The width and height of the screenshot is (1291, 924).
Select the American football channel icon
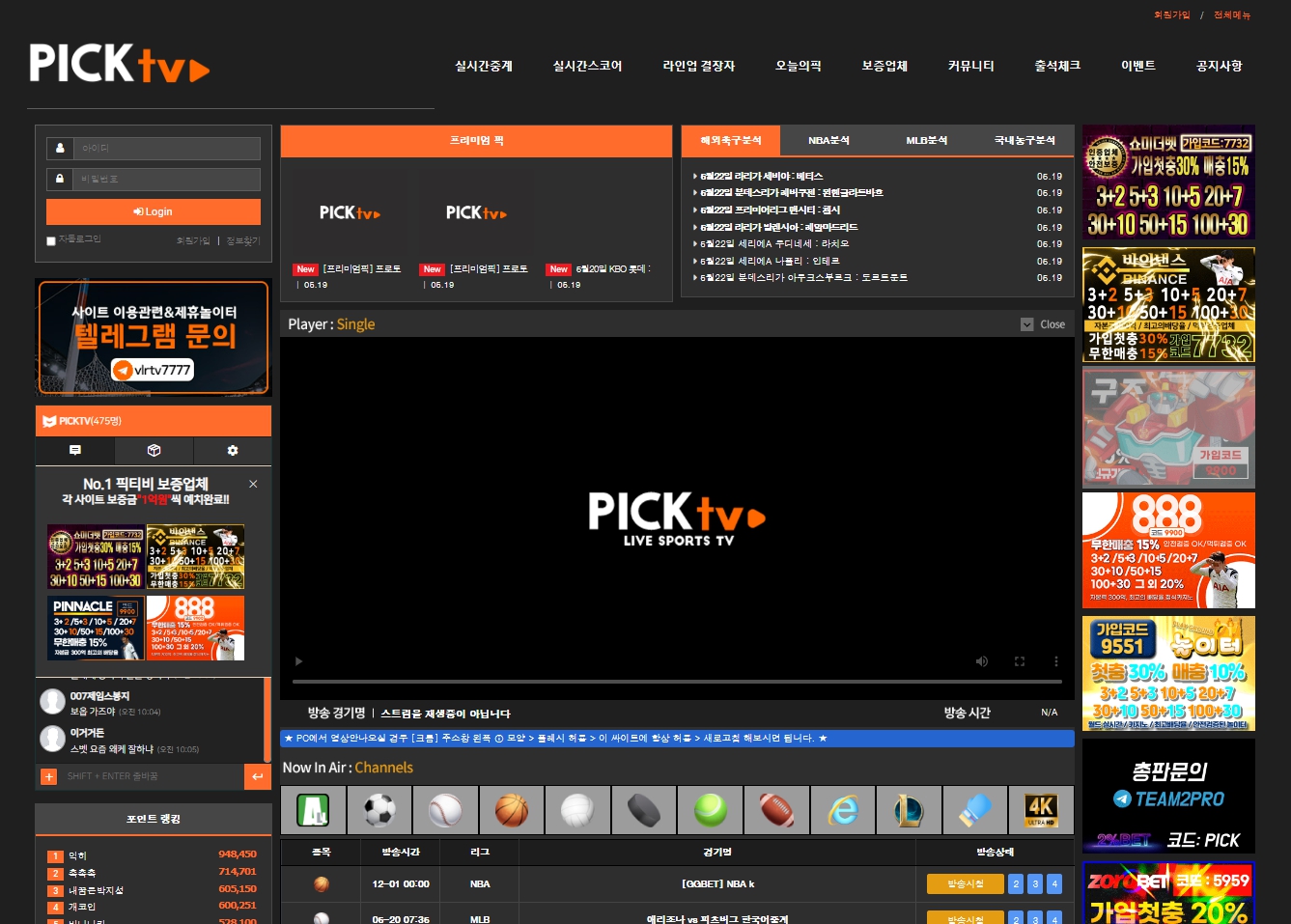tap(776, 810)
